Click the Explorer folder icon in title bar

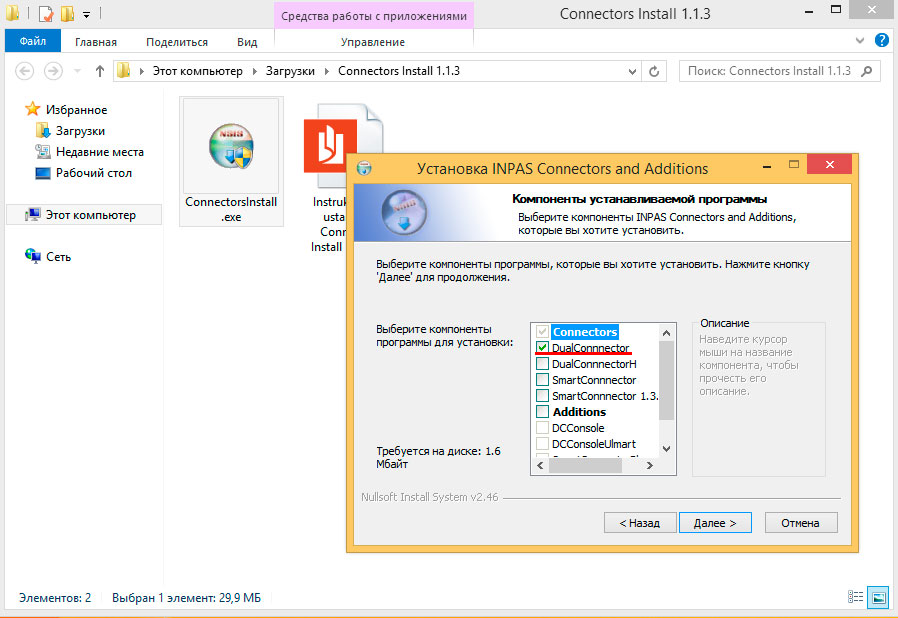[x=13, y=13]
